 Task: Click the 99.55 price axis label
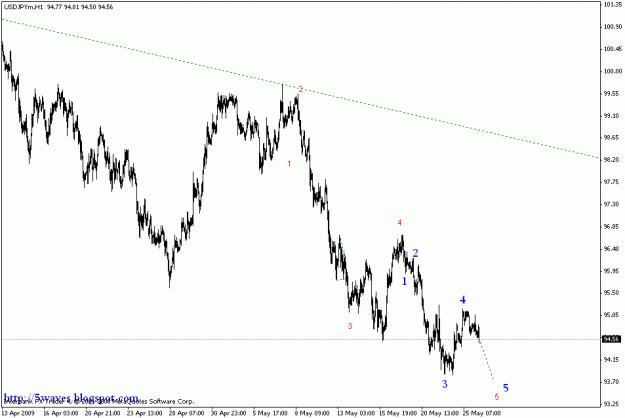coord(612,94)
